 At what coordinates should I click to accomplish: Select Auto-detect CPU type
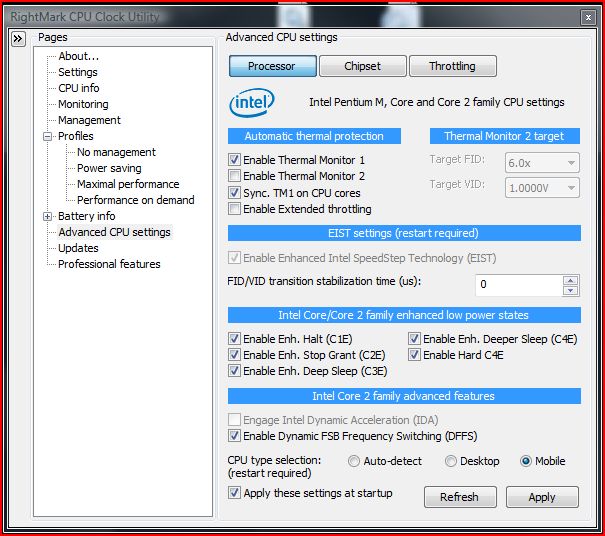(354, 461)
